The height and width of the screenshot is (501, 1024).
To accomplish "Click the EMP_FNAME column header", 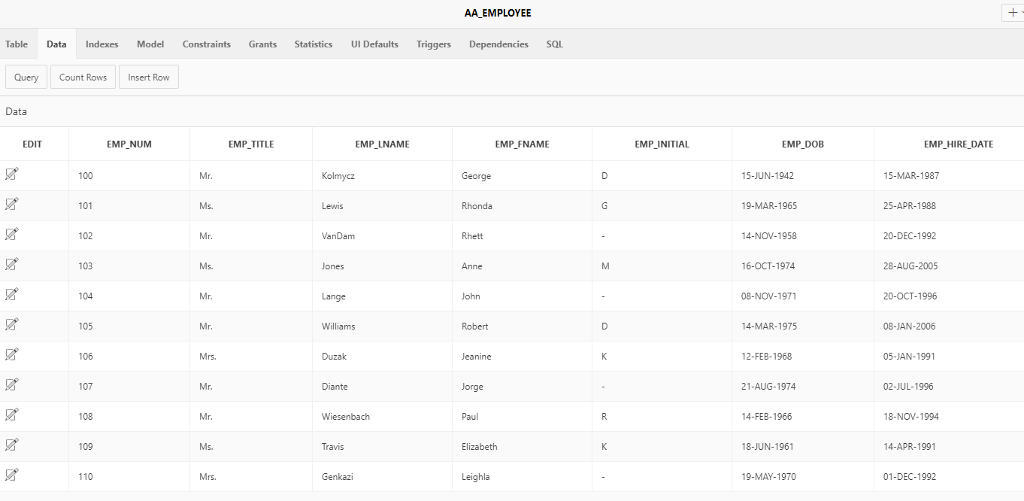I will point(522,144).
